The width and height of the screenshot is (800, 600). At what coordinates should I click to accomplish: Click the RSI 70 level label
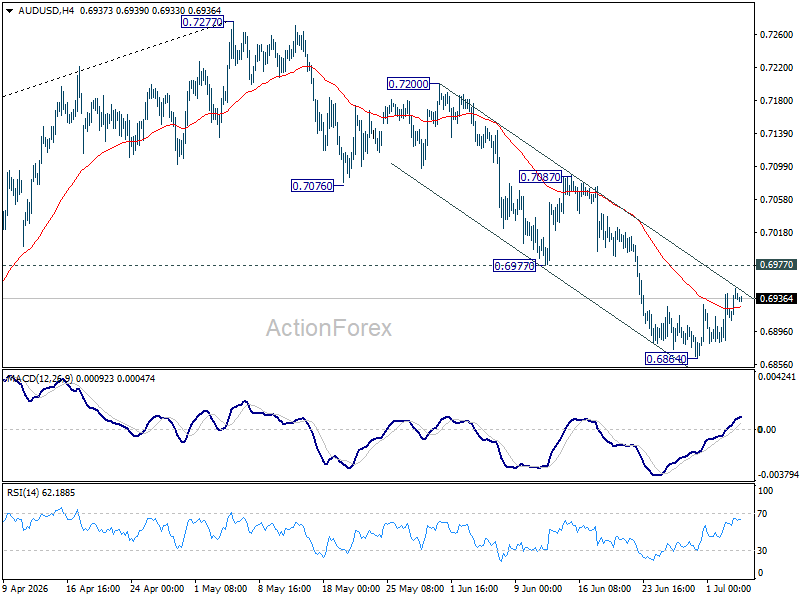pyautogui.click(x=762, y=514)
